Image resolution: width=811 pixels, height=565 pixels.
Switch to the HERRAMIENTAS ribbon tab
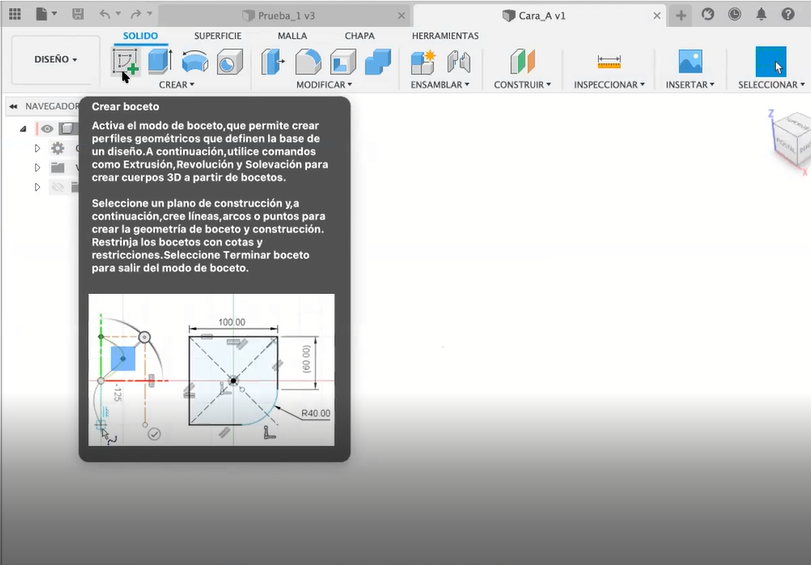tap(445, 36)
